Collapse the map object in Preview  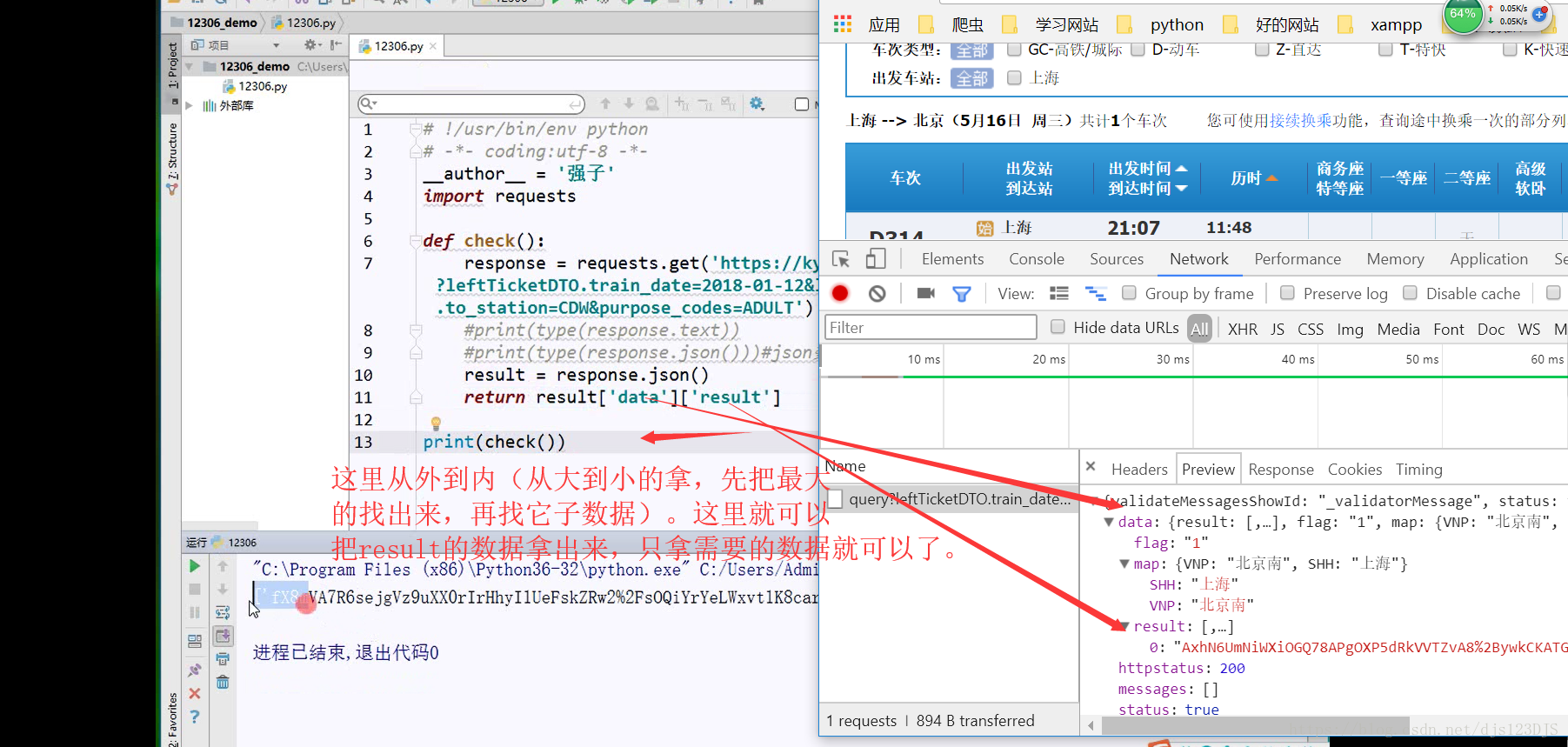[x=1124, y=564]
